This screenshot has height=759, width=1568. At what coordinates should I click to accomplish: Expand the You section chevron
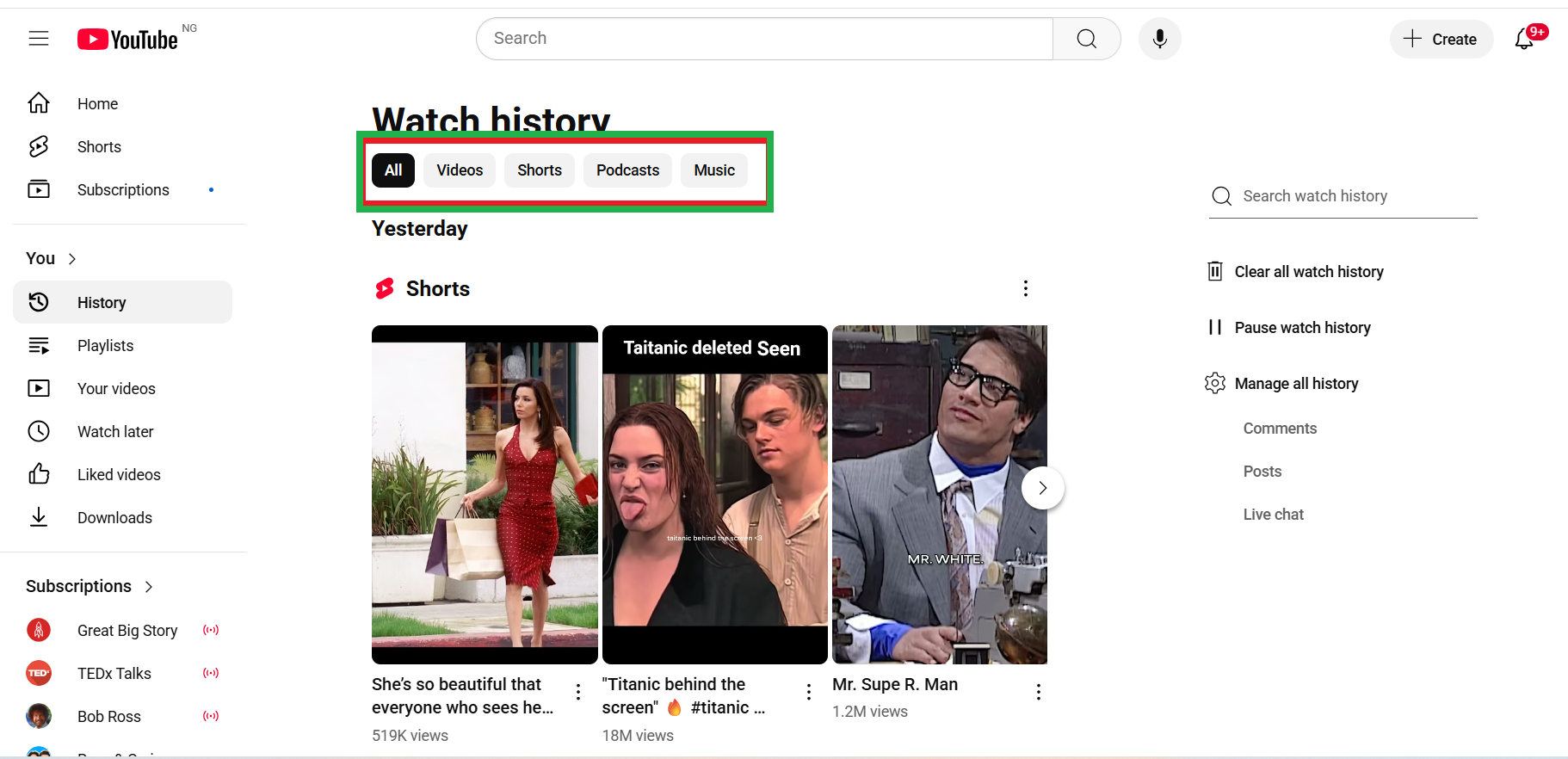pyautogui.click(x=72, y=259)
